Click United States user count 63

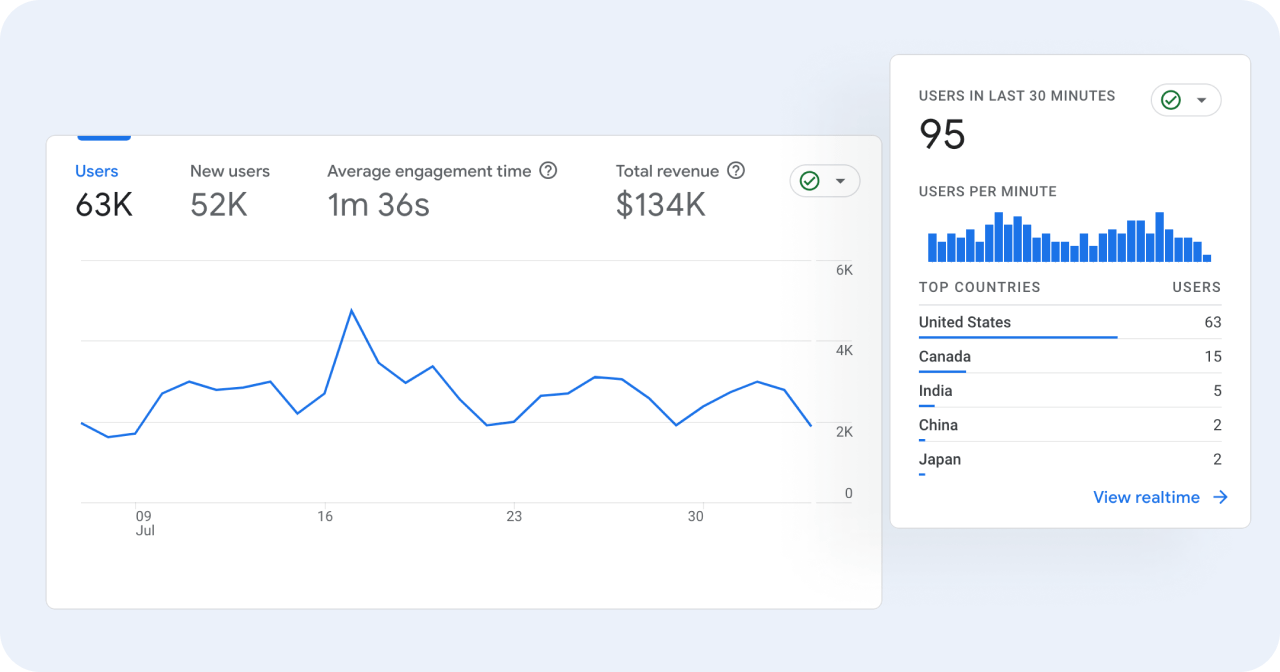1213,322
